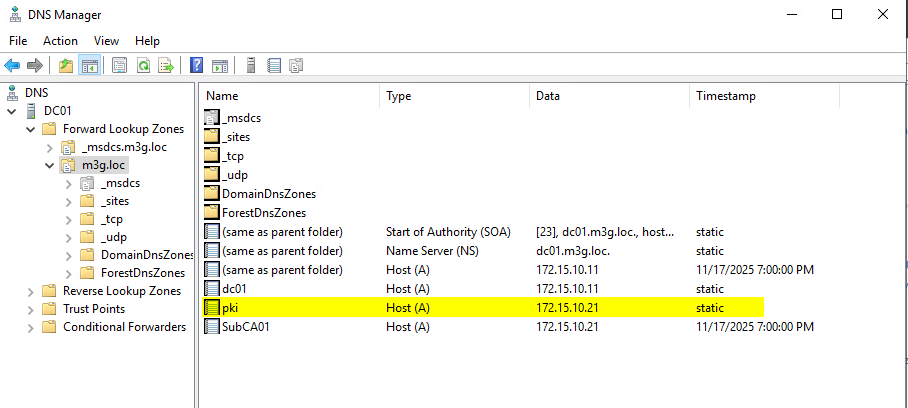Open Properties from the toolbar
Viewport: 908px width, 408px height.
pos(120,66)
